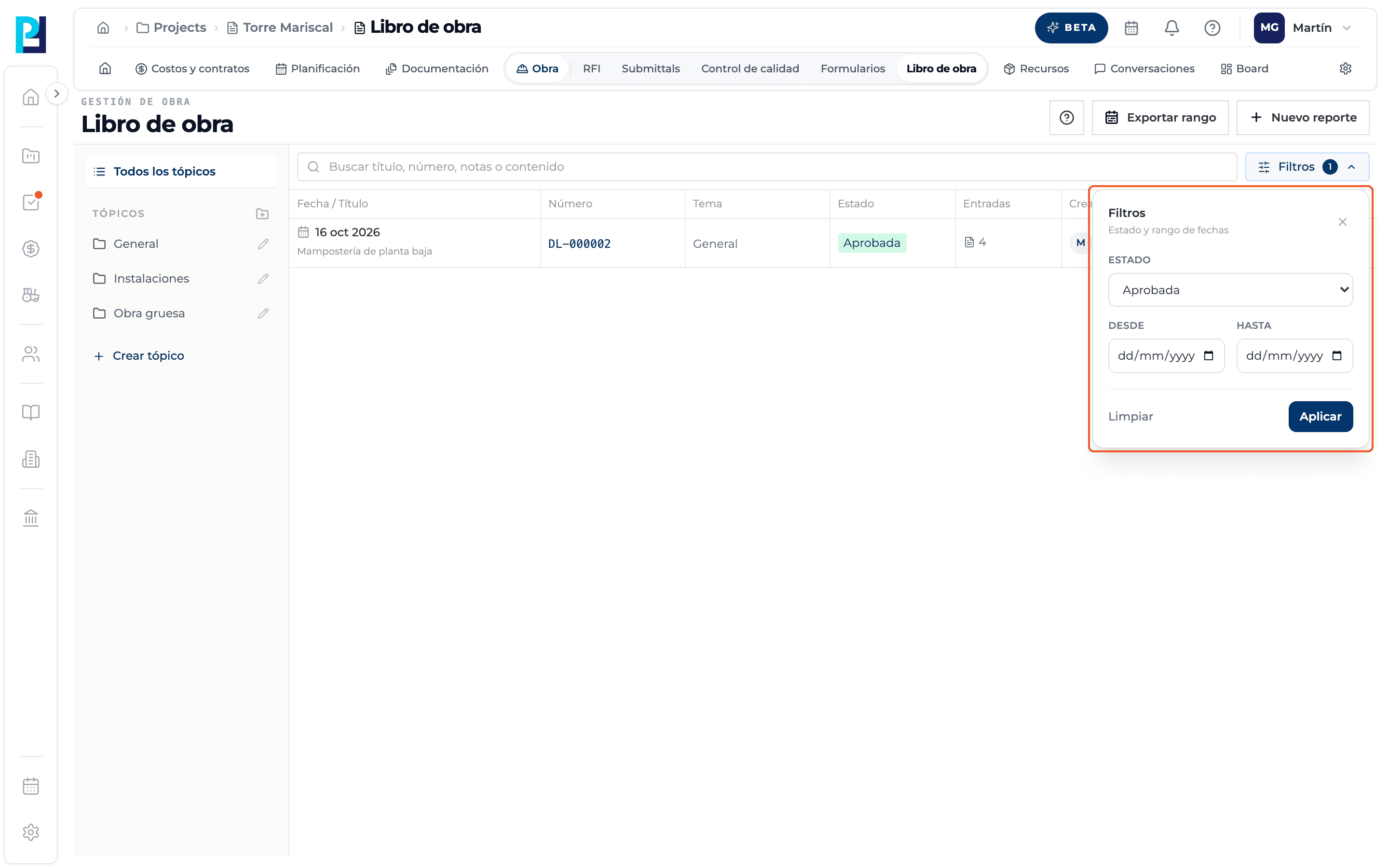Screen dimensions: 1389x868
Task: Select the Obra tab
Action: pos(537,68)
